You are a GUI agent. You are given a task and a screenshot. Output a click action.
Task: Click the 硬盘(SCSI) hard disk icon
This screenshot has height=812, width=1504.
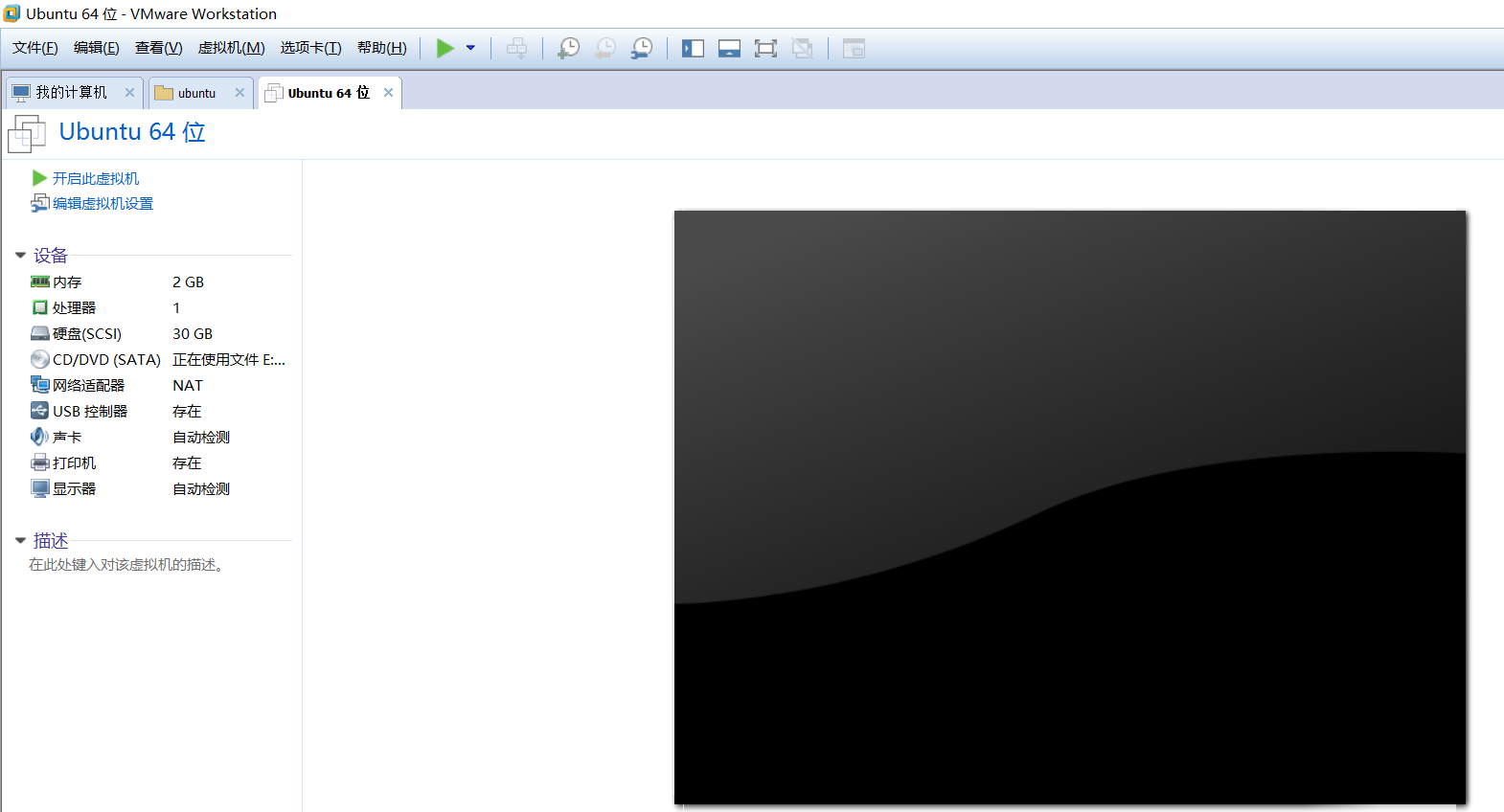[40, 333]
